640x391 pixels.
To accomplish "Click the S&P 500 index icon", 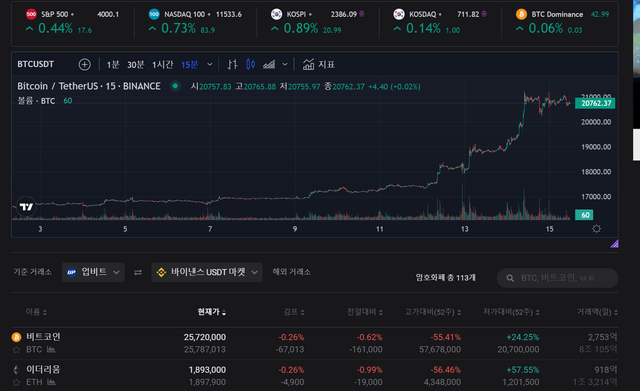I will point(31,14).
